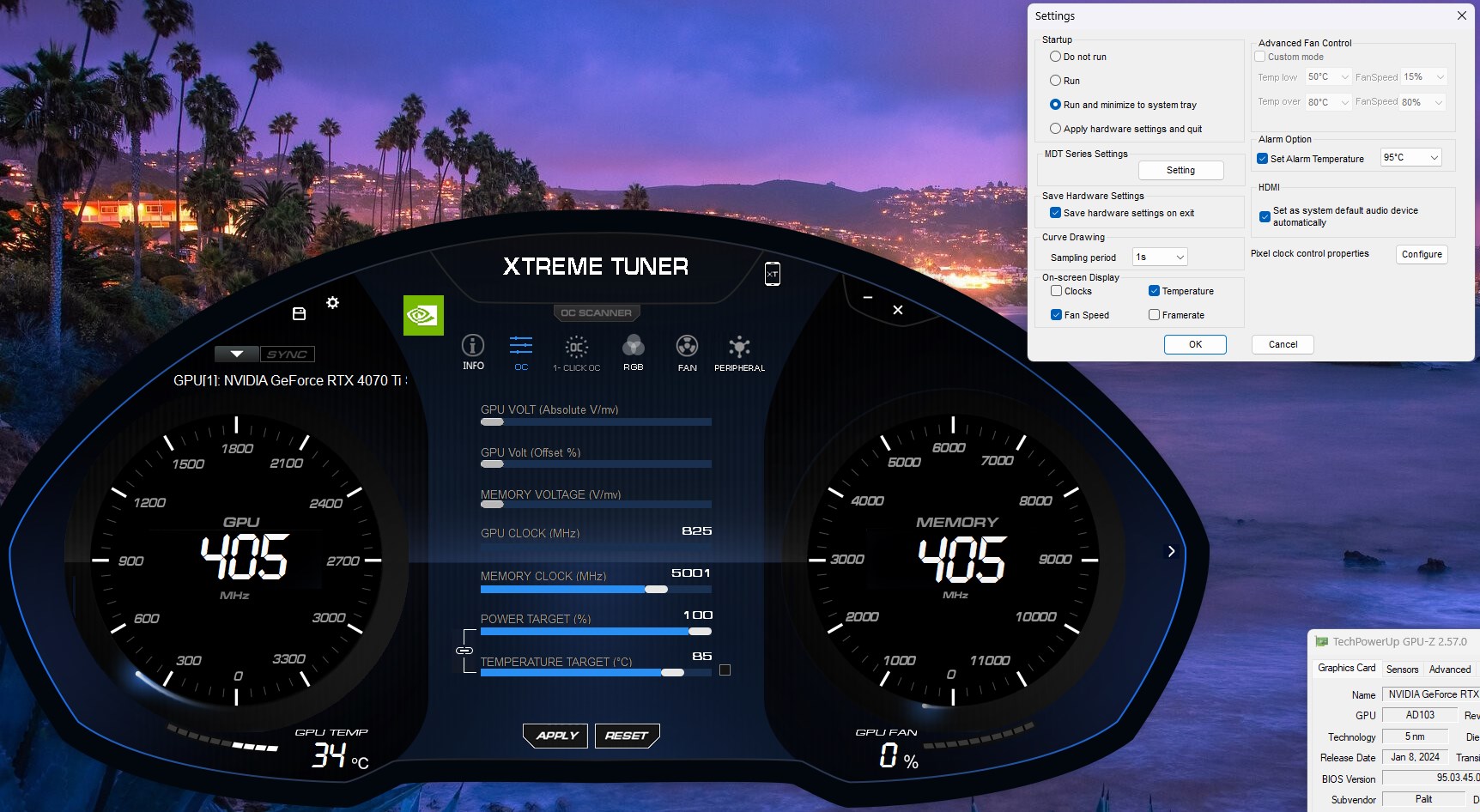Open the OC SCANNER tab
1480x812 pixels.
point(596,313)
